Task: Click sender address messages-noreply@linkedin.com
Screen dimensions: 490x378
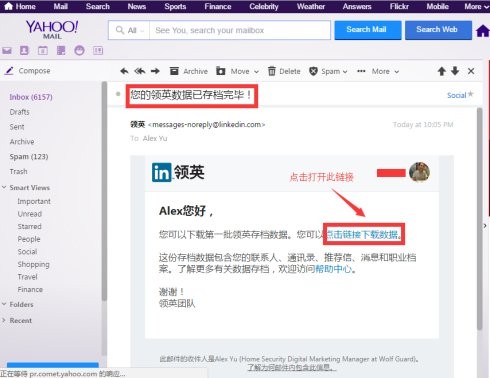Action: (207, 125)
